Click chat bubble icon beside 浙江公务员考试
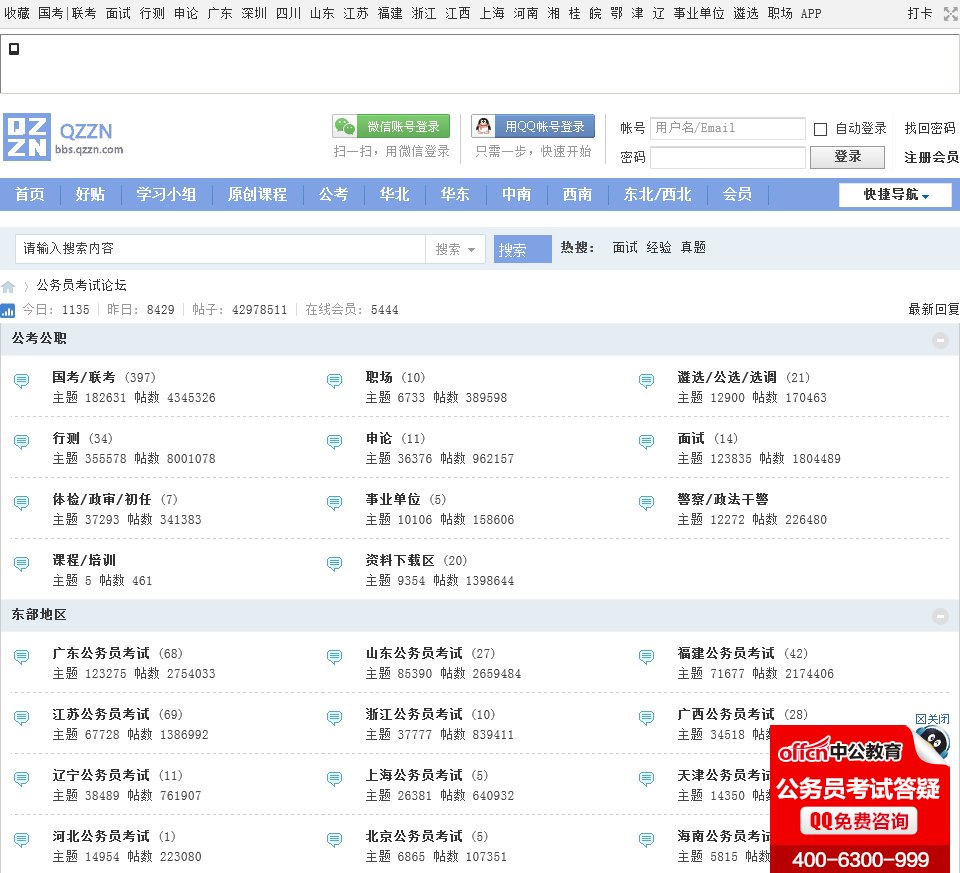960x873 pixels. (x=334, y=718)
